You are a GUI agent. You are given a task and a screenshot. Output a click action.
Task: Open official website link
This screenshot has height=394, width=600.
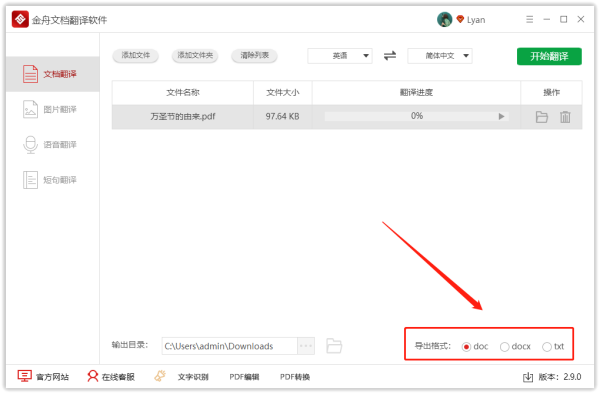(52, 377)
